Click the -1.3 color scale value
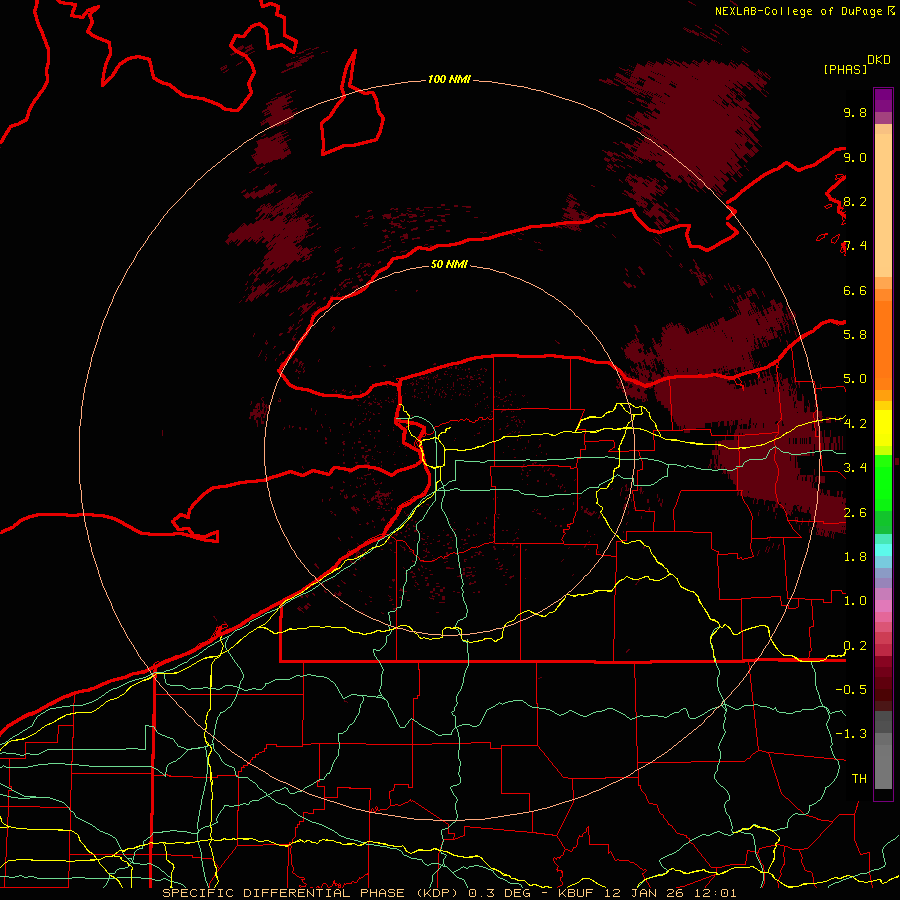900x900 pixels. [851, 734]
